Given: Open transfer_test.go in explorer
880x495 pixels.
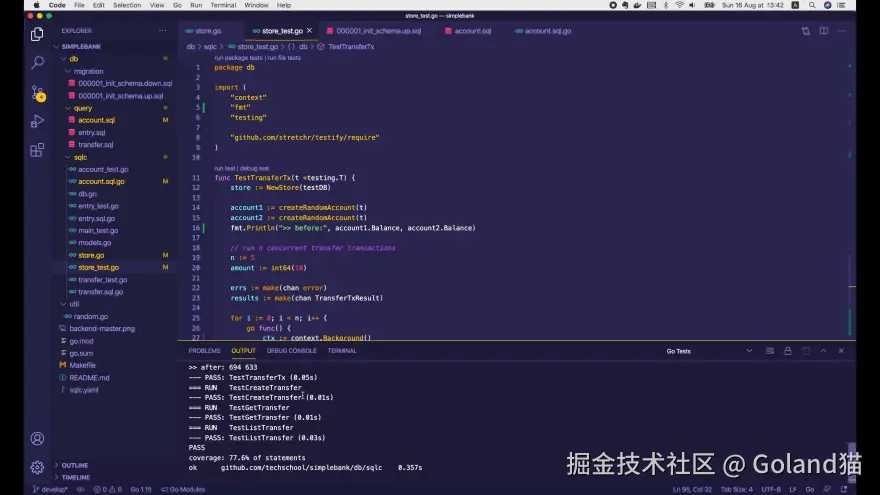Looking at the screenshot, I should pos(103,279).
